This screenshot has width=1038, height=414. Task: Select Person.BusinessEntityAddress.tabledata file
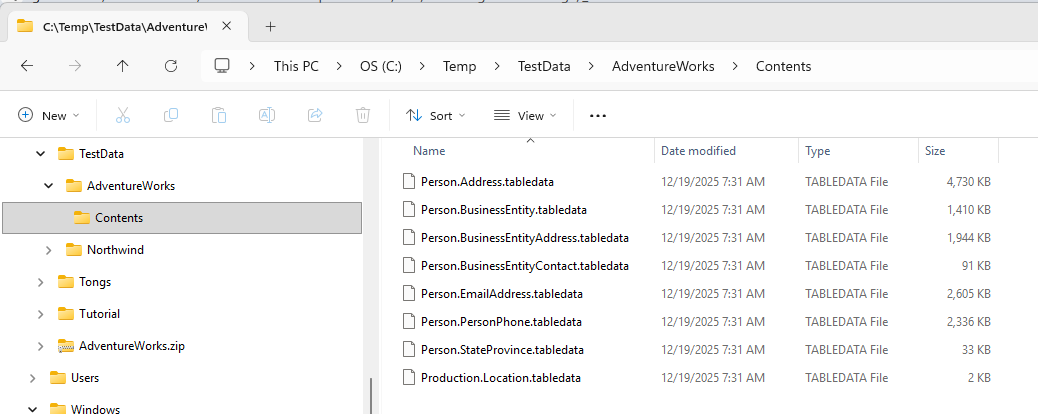click(x=524, y=237)
